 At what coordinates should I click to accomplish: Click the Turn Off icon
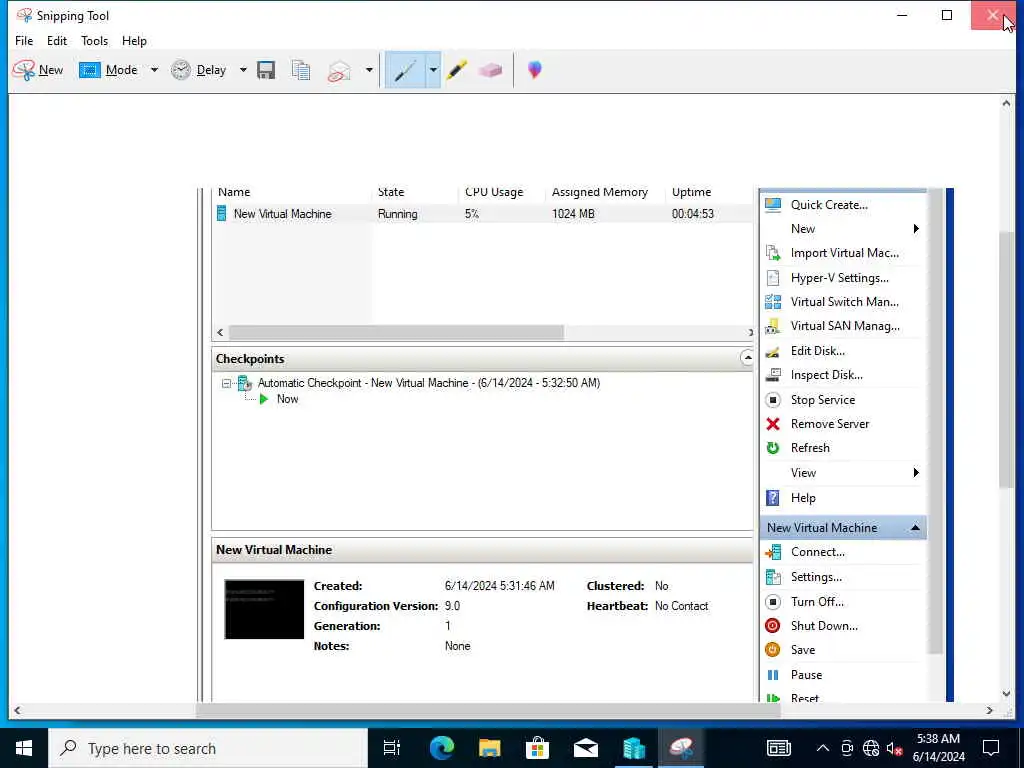click(x=773, y=602)
